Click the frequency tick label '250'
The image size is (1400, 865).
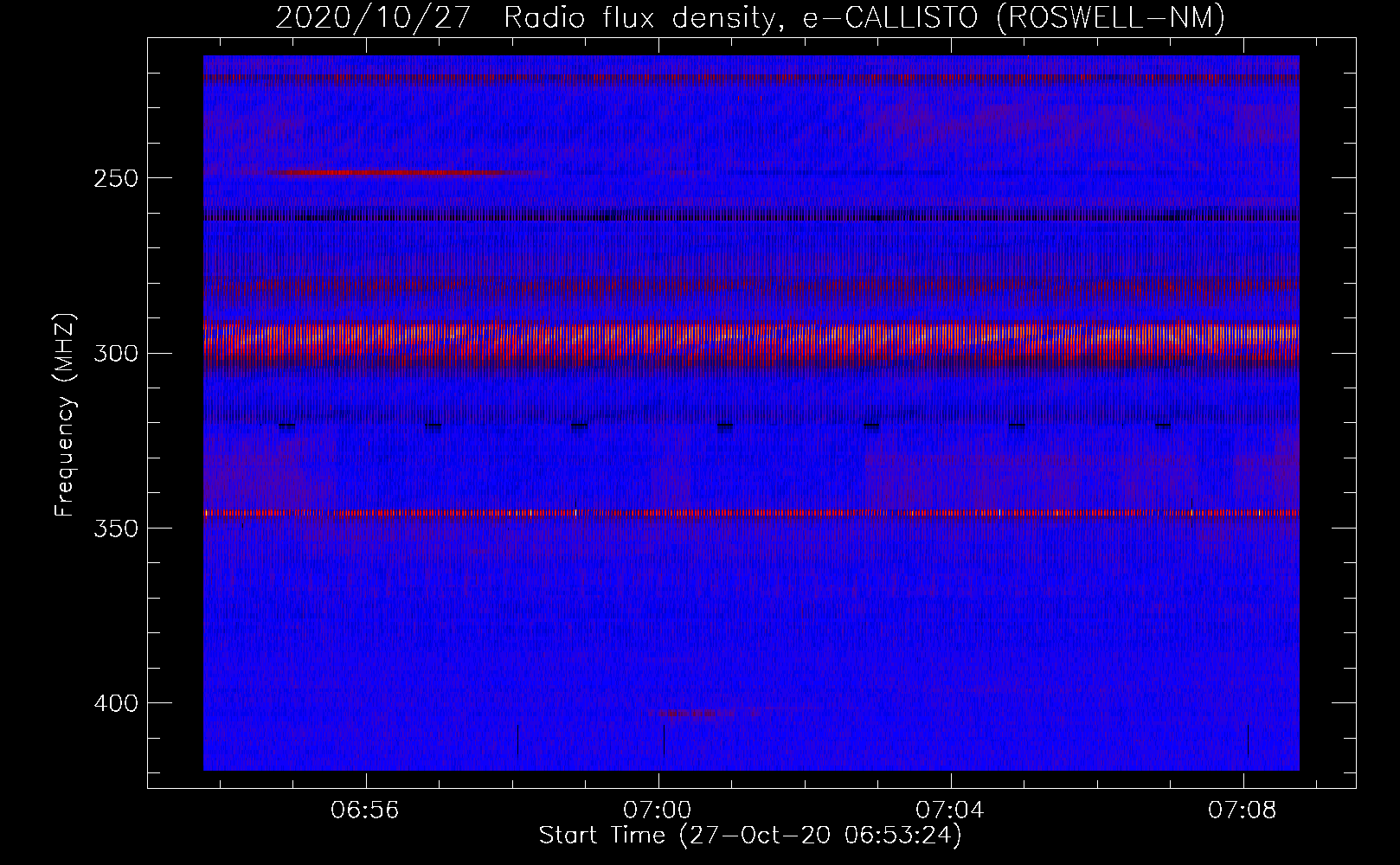[116, 178]
